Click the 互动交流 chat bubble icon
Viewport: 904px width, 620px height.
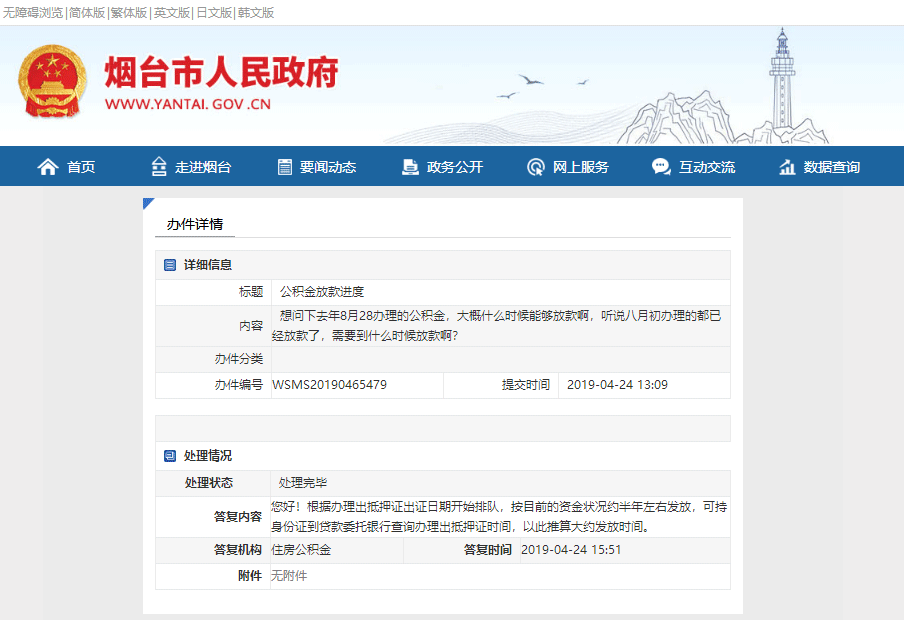(x=661, y=167)
